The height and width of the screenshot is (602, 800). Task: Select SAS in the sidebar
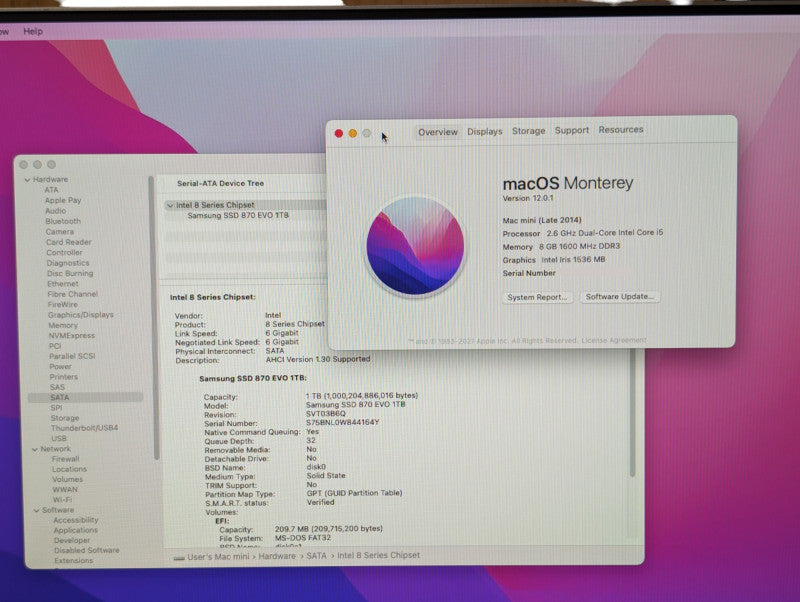58,387
